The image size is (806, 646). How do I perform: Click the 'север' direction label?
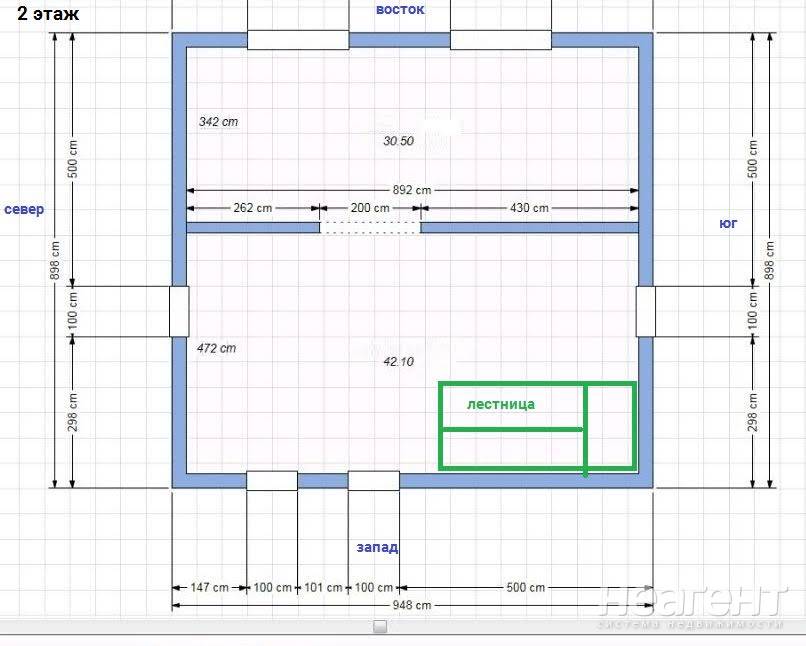click(x=24, y=209)
